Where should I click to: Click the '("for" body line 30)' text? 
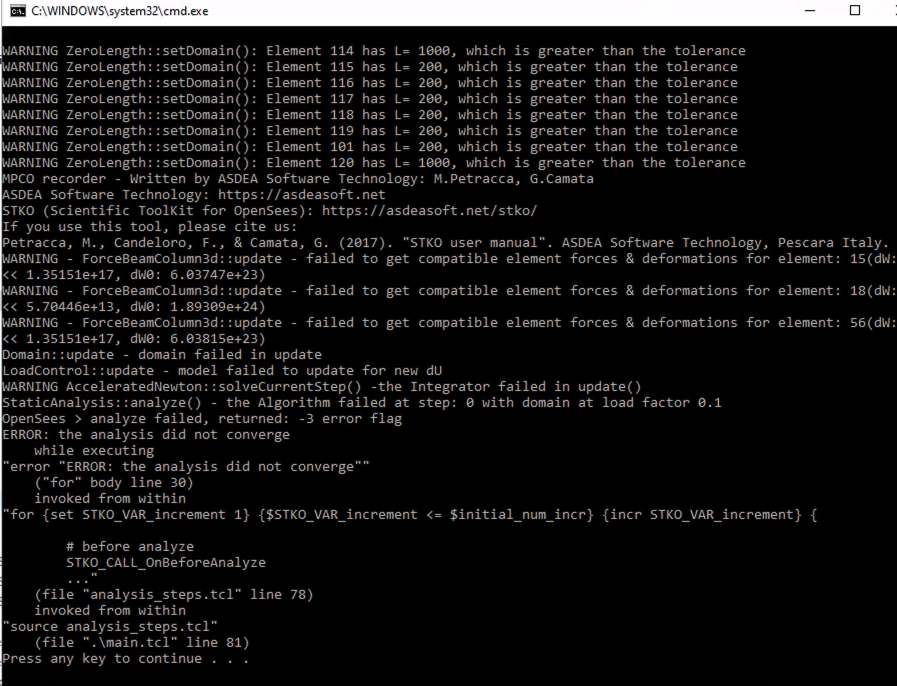click(x=114, y=483)
